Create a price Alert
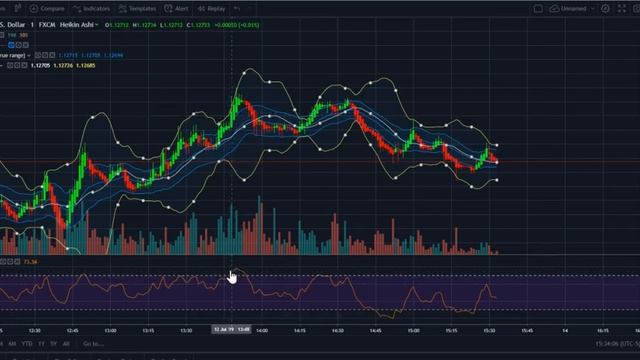The height and width of the screenshot is (360, 640). coord(176,9)
